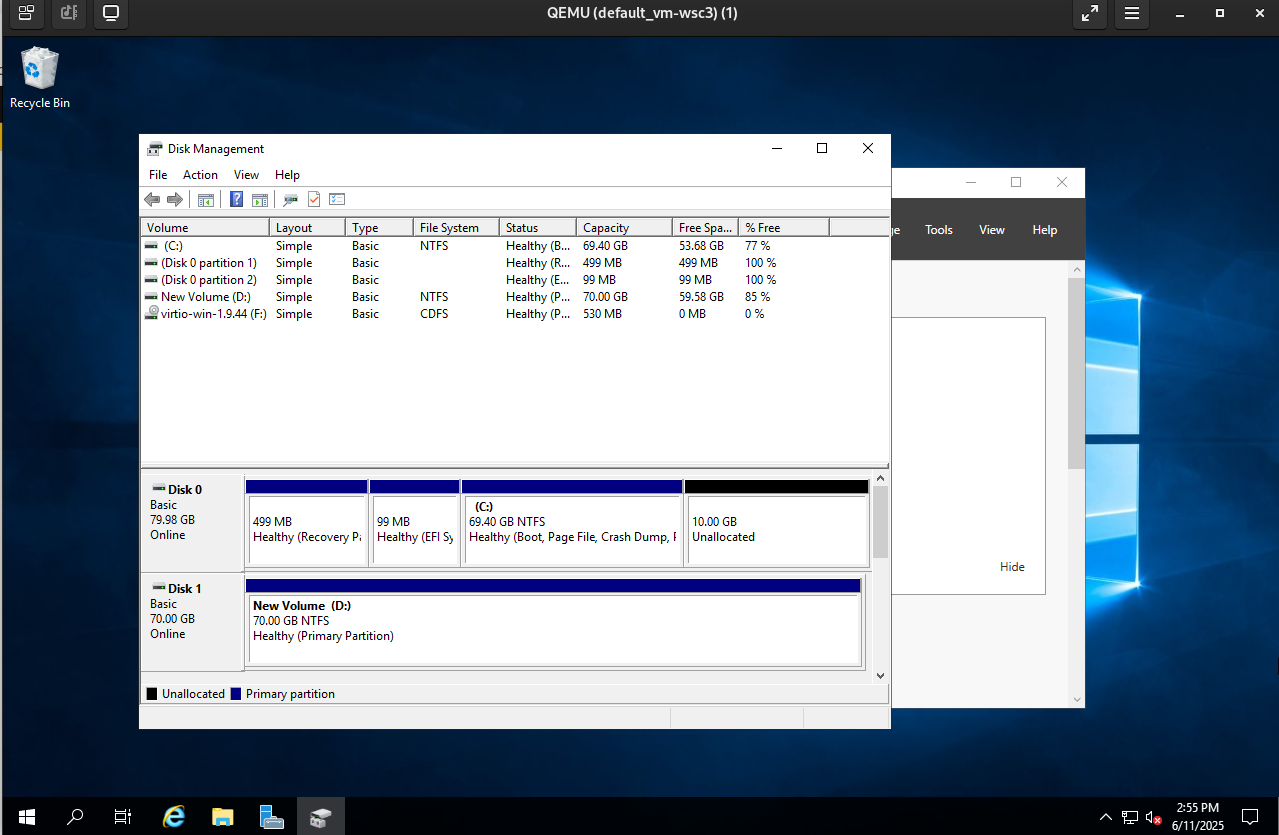Viewport: 1279px width, 835px height.
Task: Open File Explorer from the taskbar
Action: (222, 816)
